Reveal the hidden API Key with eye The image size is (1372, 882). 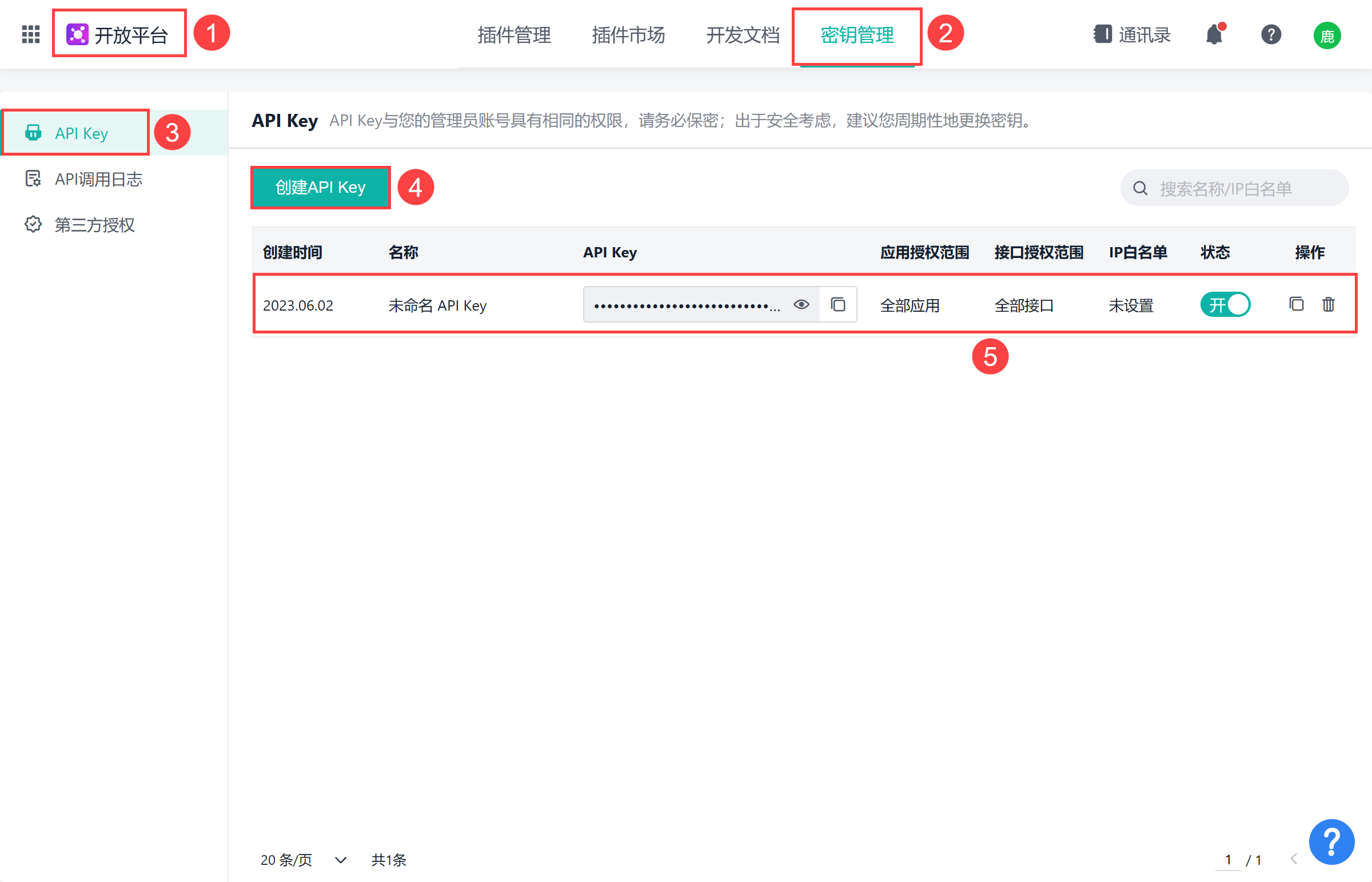tap(801, 305)
